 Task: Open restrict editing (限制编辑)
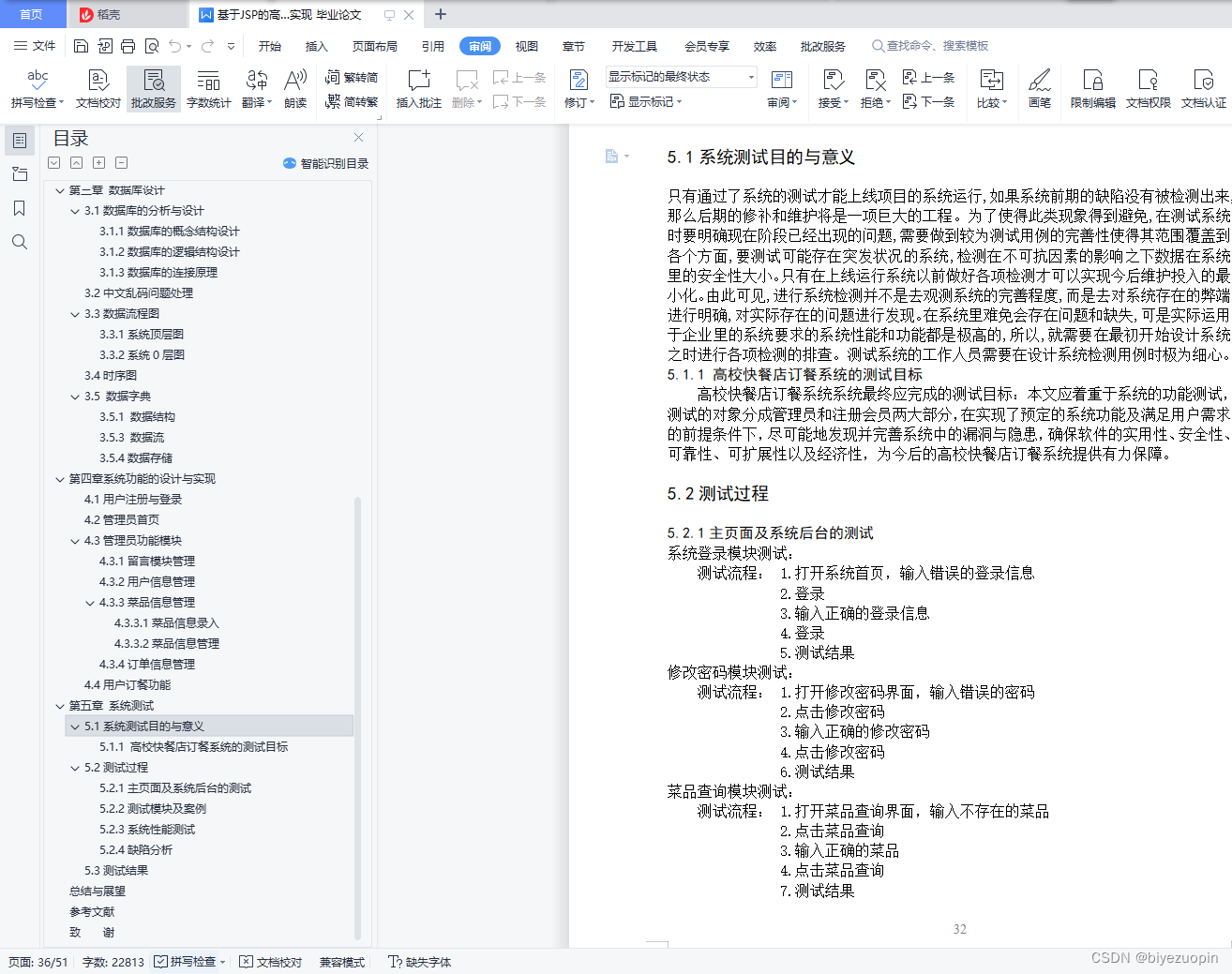tap(1093, 88)
